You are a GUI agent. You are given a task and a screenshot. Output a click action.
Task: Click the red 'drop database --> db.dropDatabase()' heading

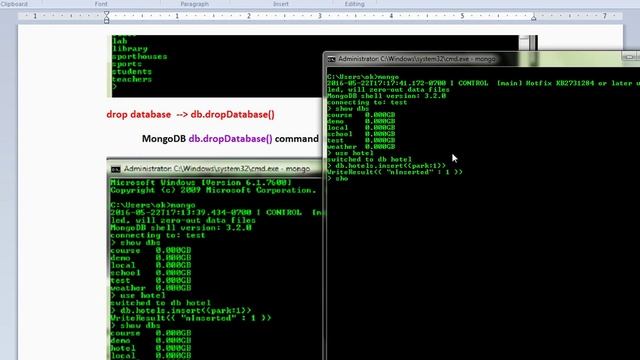[x=190, y=115]
